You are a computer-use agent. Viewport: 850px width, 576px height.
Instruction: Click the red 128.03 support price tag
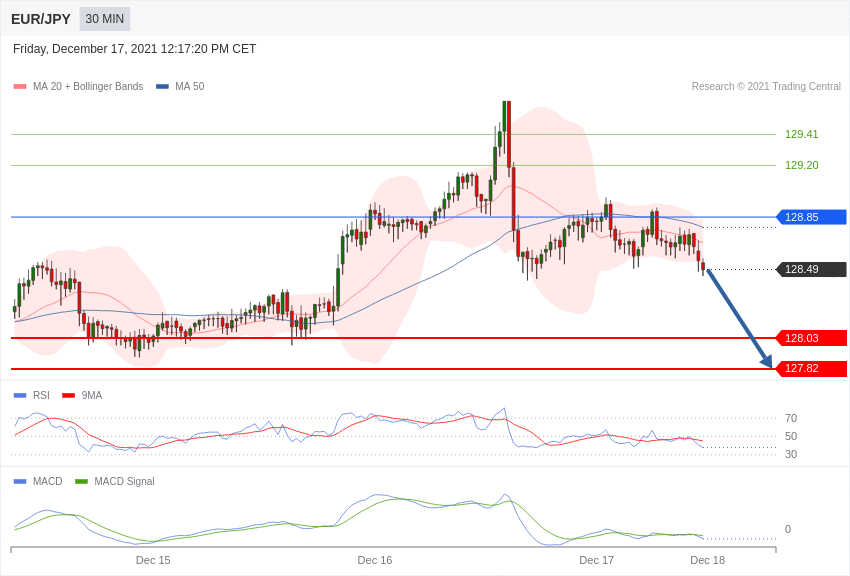[812, 338]
